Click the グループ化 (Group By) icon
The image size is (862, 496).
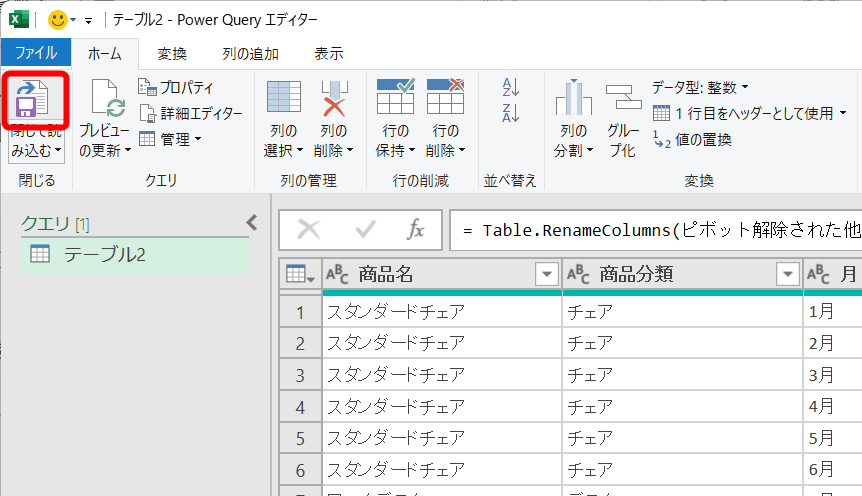623,97
